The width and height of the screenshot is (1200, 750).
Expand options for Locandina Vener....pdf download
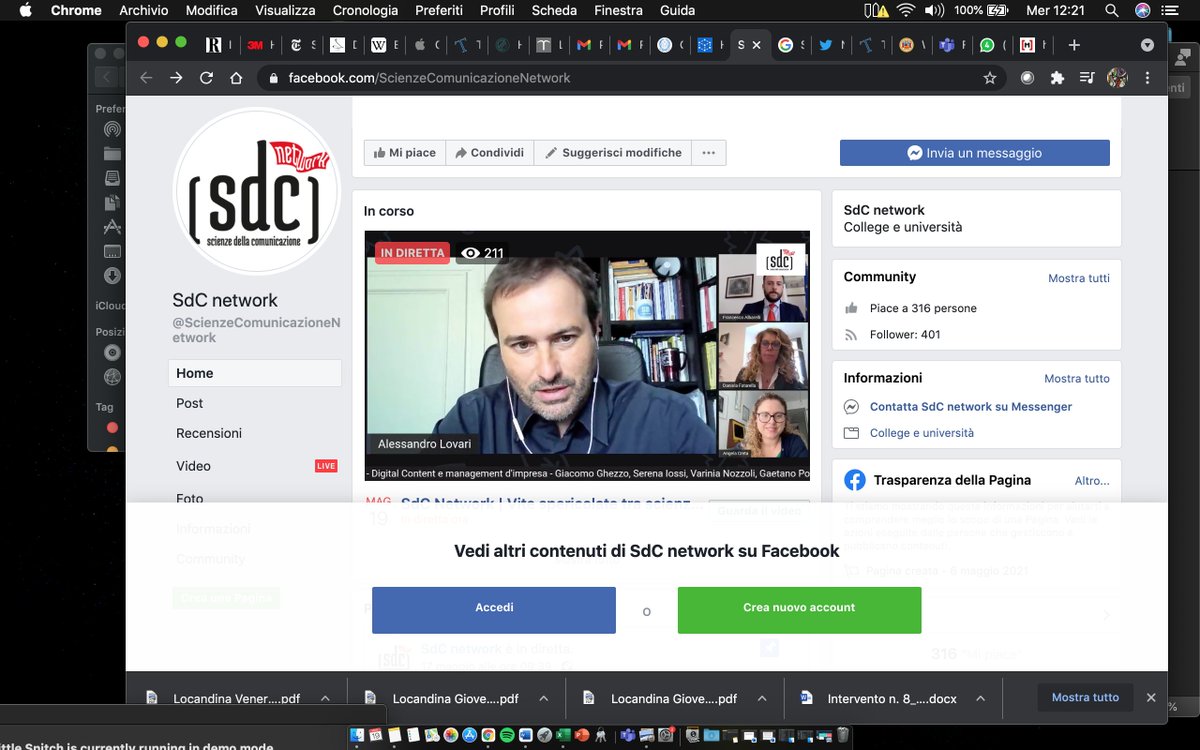pyautogui.click(x=325, y=699)
